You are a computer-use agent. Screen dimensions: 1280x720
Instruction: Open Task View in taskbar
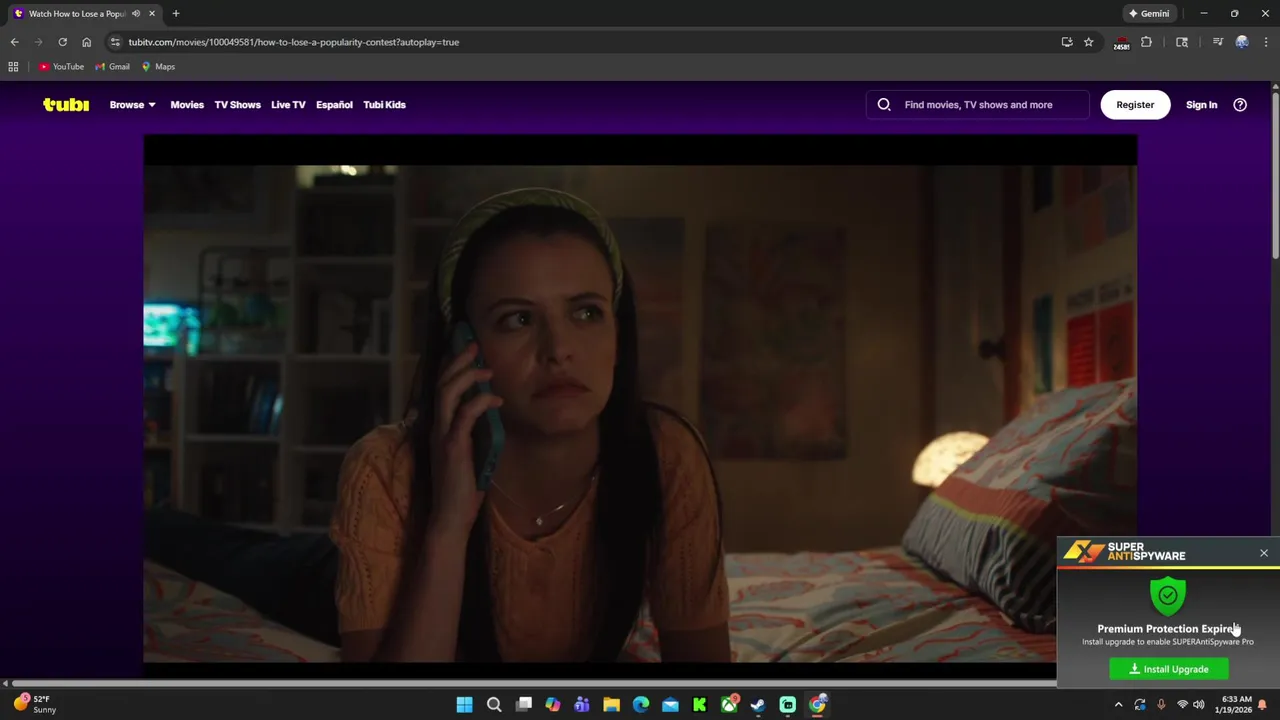click(523, 705)
